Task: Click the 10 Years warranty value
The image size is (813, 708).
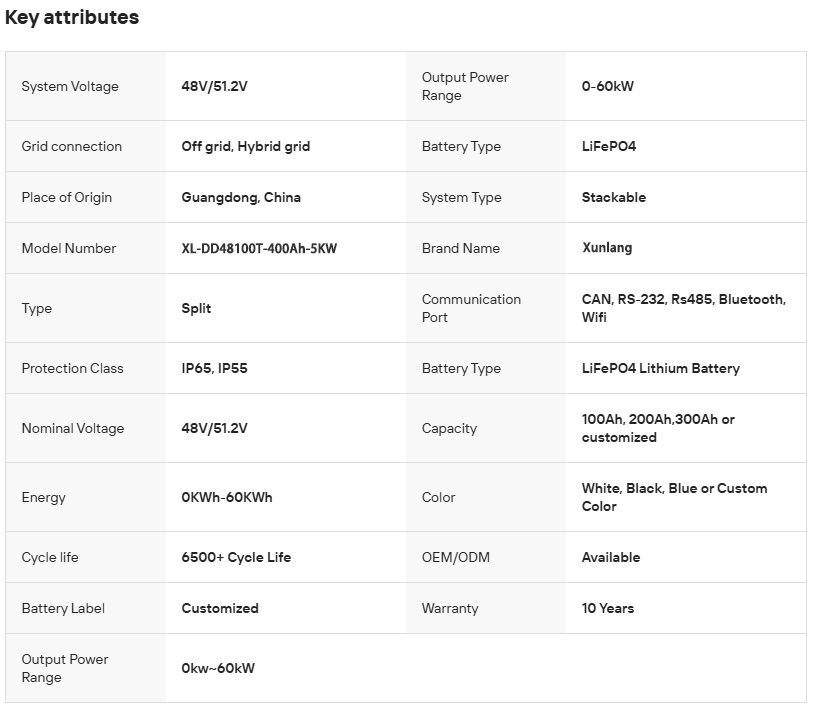Action: [608, 608]
